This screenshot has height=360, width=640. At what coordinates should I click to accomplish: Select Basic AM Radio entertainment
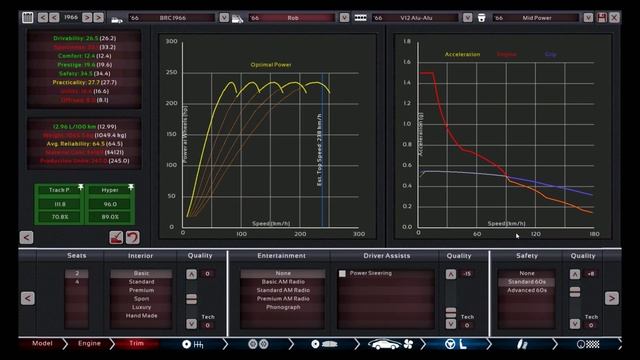(283, 282)
